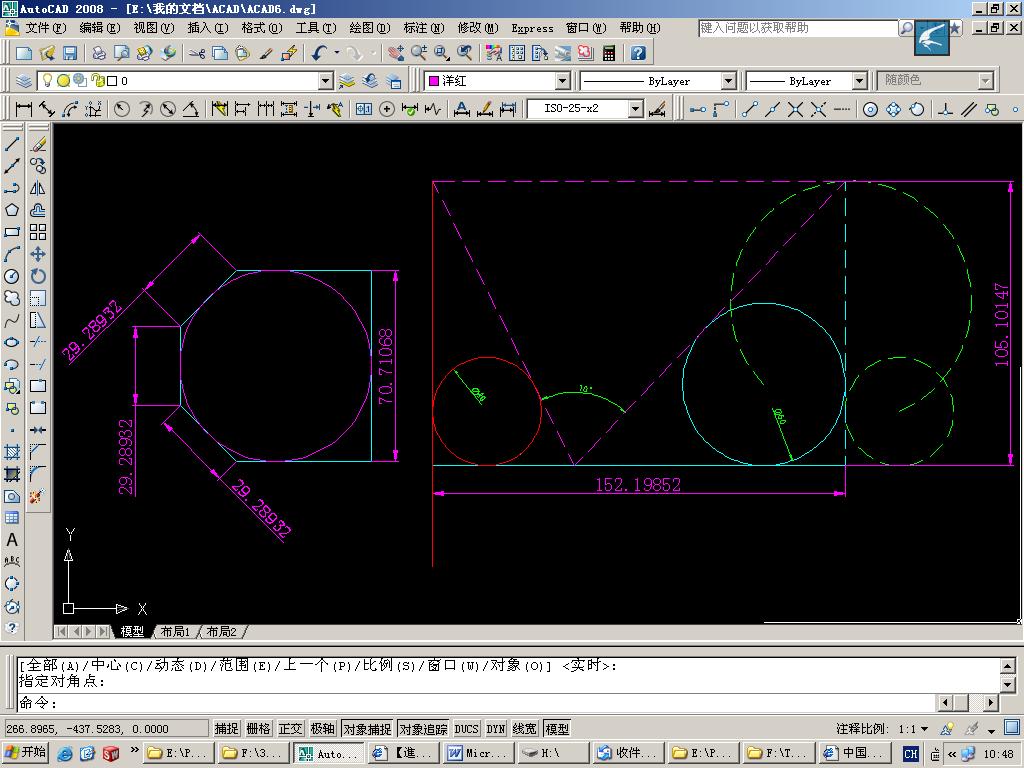Activate the Move tool

click(x=38, y=254)
